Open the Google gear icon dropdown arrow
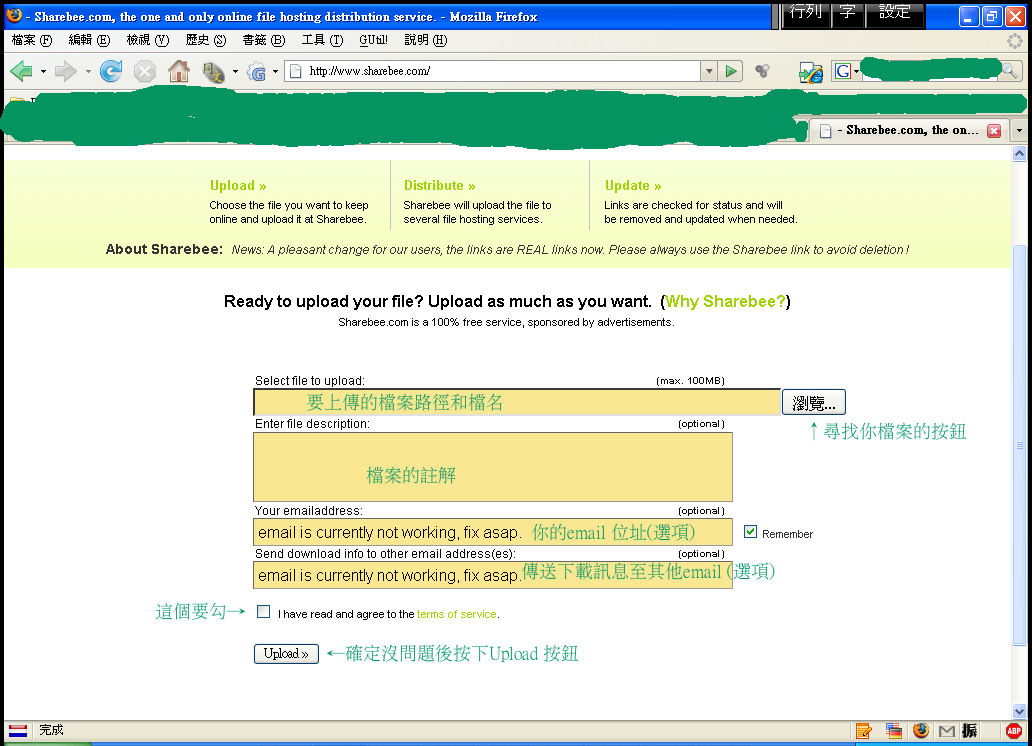The image size is (1032, 746). (275, 71)
